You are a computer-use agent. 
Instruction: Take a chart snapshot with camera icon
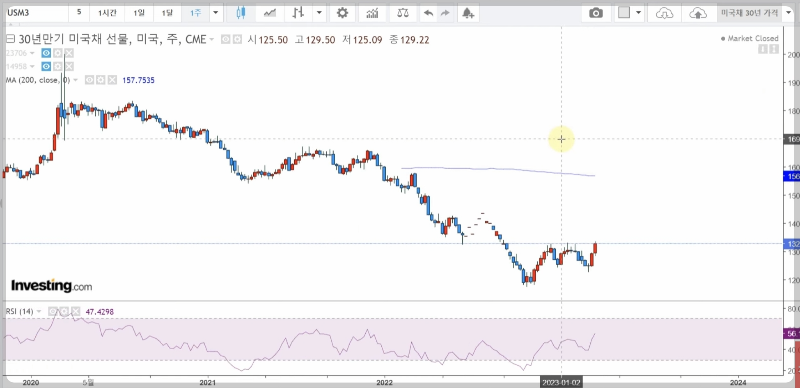pyautogui.click(x=596, y=13)
